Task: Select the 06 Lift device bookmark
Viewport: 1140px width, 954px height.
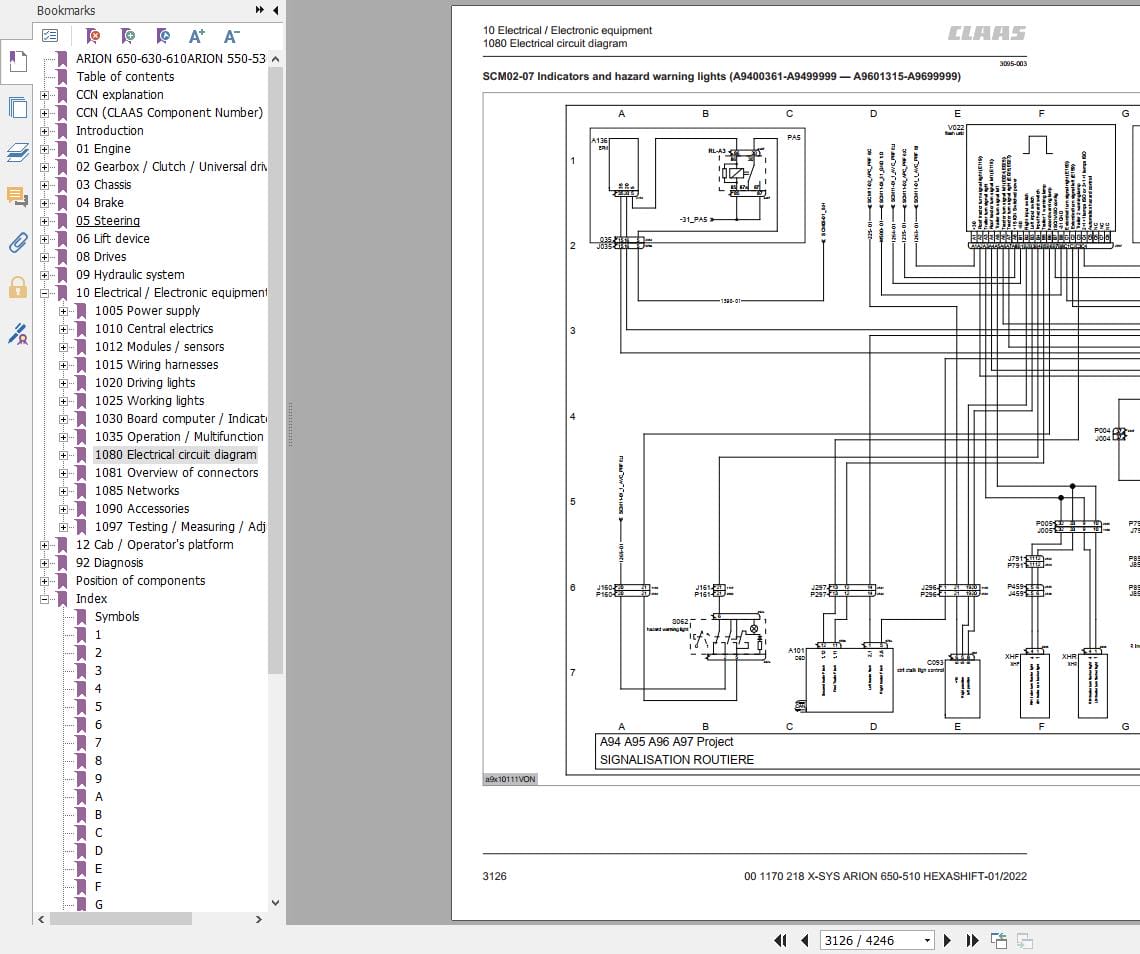Action: pos(113,238)
